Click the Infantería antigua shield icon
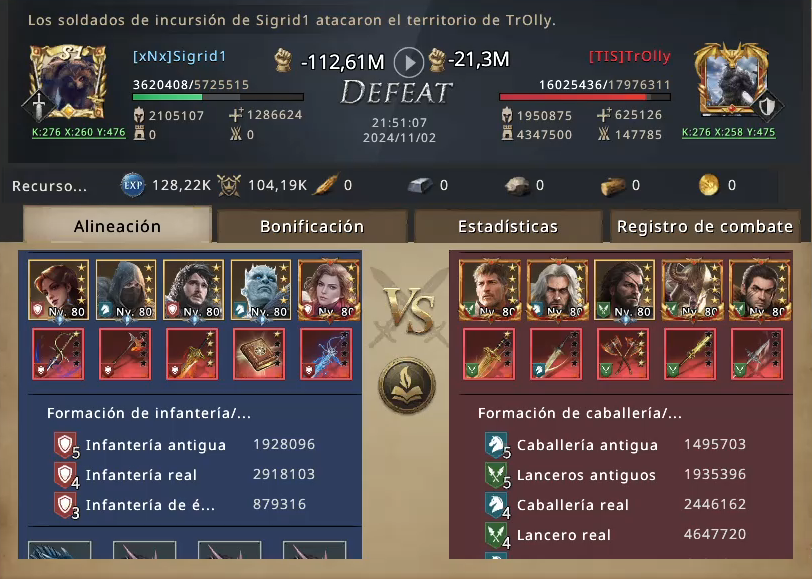The height and width of the screenshot is (579, 812). [x=66, y=445]
